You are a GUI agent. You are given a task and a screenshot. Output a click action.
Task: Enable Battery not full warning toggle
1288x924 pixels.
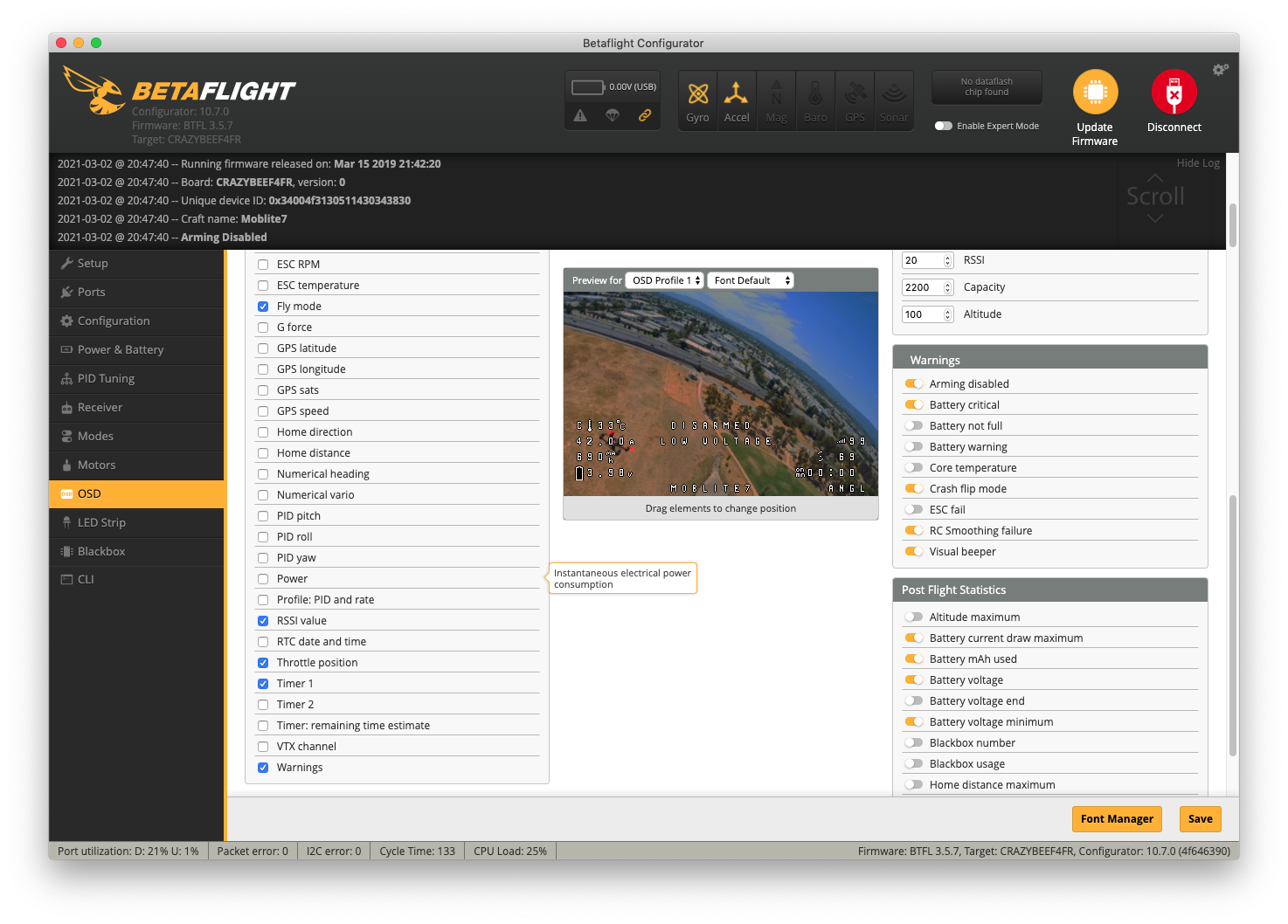tap(914, 425)
